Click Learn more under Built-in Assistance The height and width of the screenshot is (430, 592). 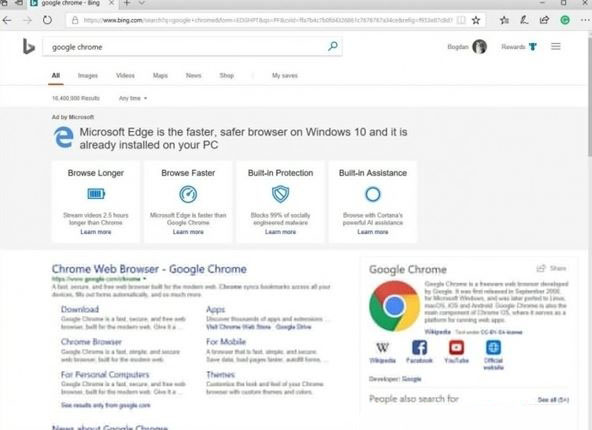coord(373,232)
